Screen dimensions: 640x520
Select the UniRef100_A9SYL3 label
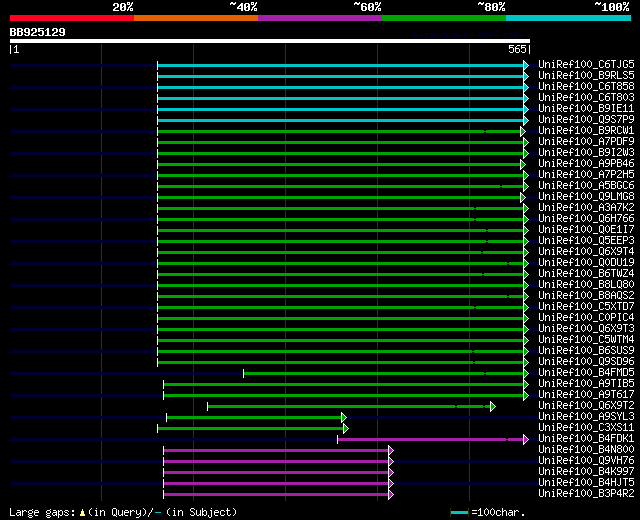coord(586,417)
